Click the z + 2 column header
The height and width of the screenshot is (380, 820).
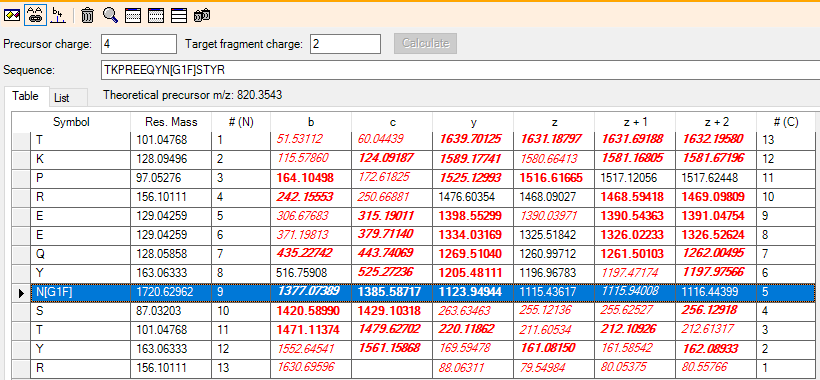[x=716, y=122]
